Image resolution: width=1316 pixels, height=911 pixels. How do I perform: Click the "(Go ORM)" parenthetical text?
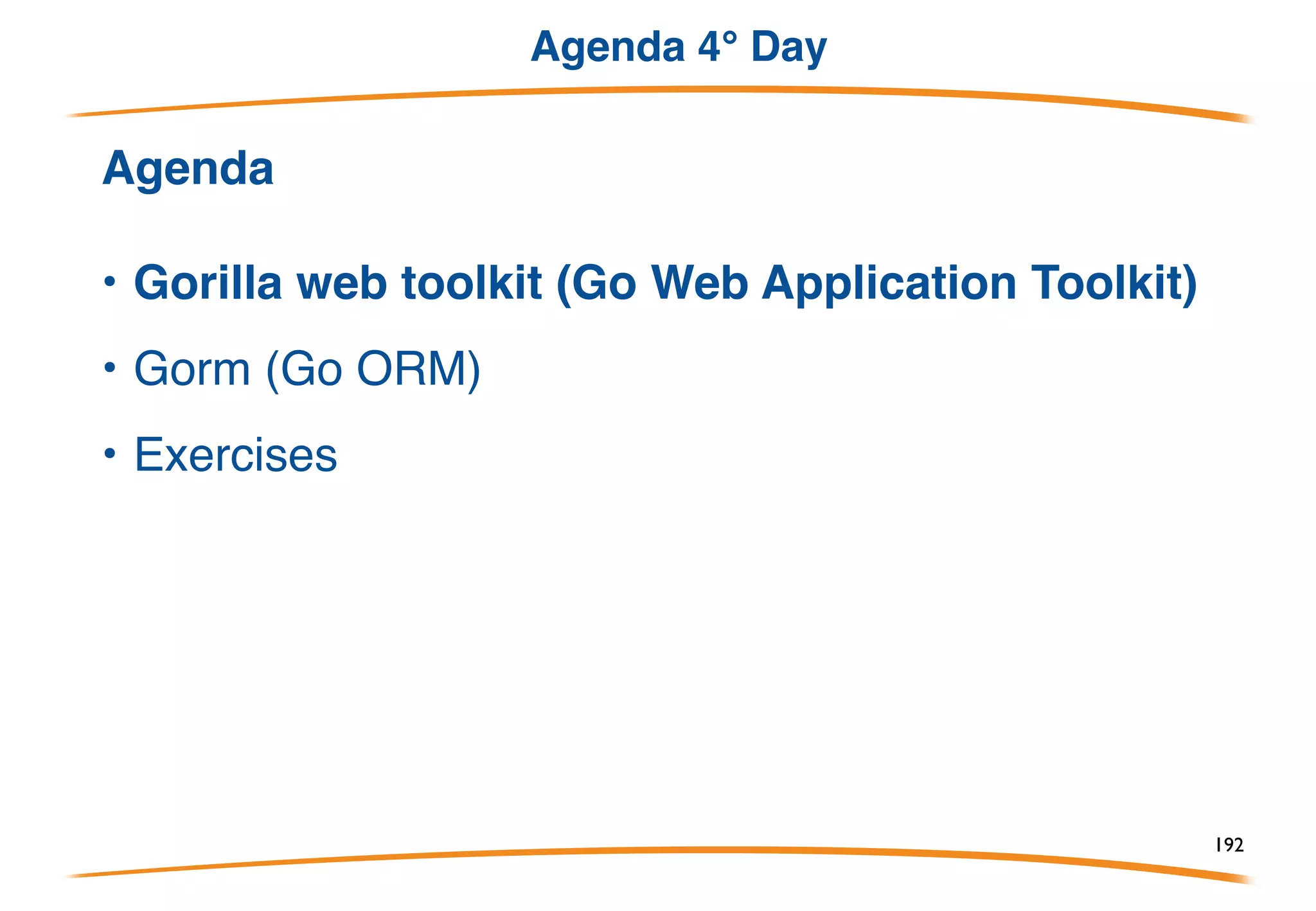tap(373, 370)
